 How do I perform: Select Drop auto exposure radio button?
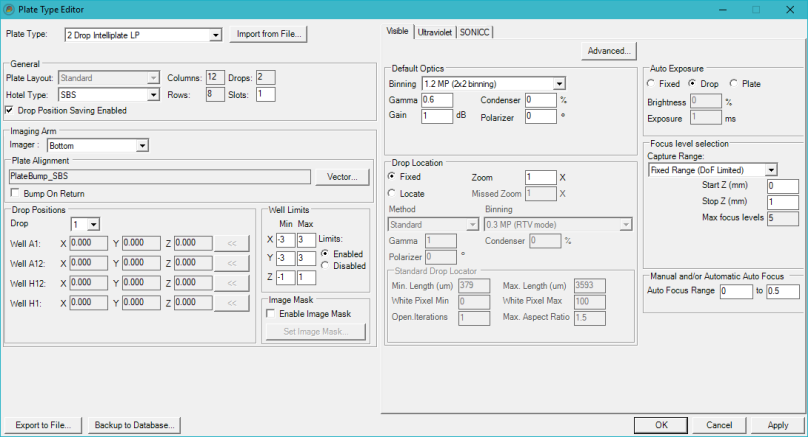coord(692,83)
